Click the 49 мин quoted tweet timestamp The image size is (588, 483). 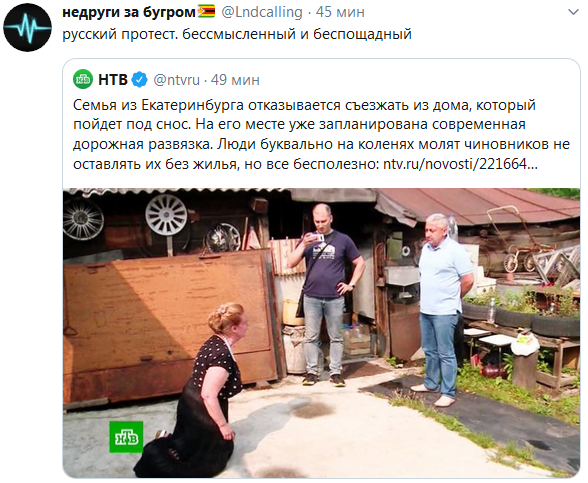click(x=235, y=80)
